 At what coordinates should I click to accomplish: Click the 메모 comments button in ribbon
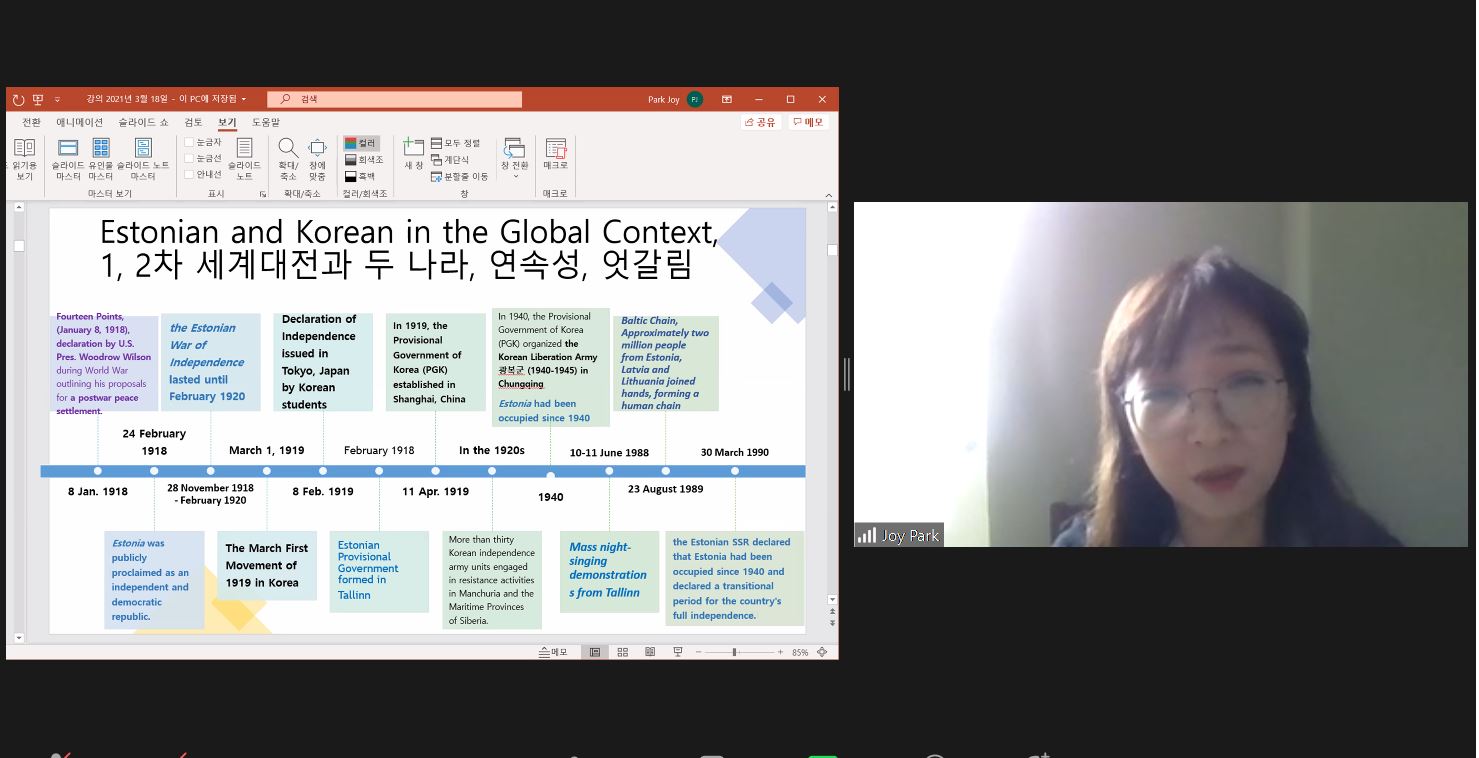tap(808, 122)
